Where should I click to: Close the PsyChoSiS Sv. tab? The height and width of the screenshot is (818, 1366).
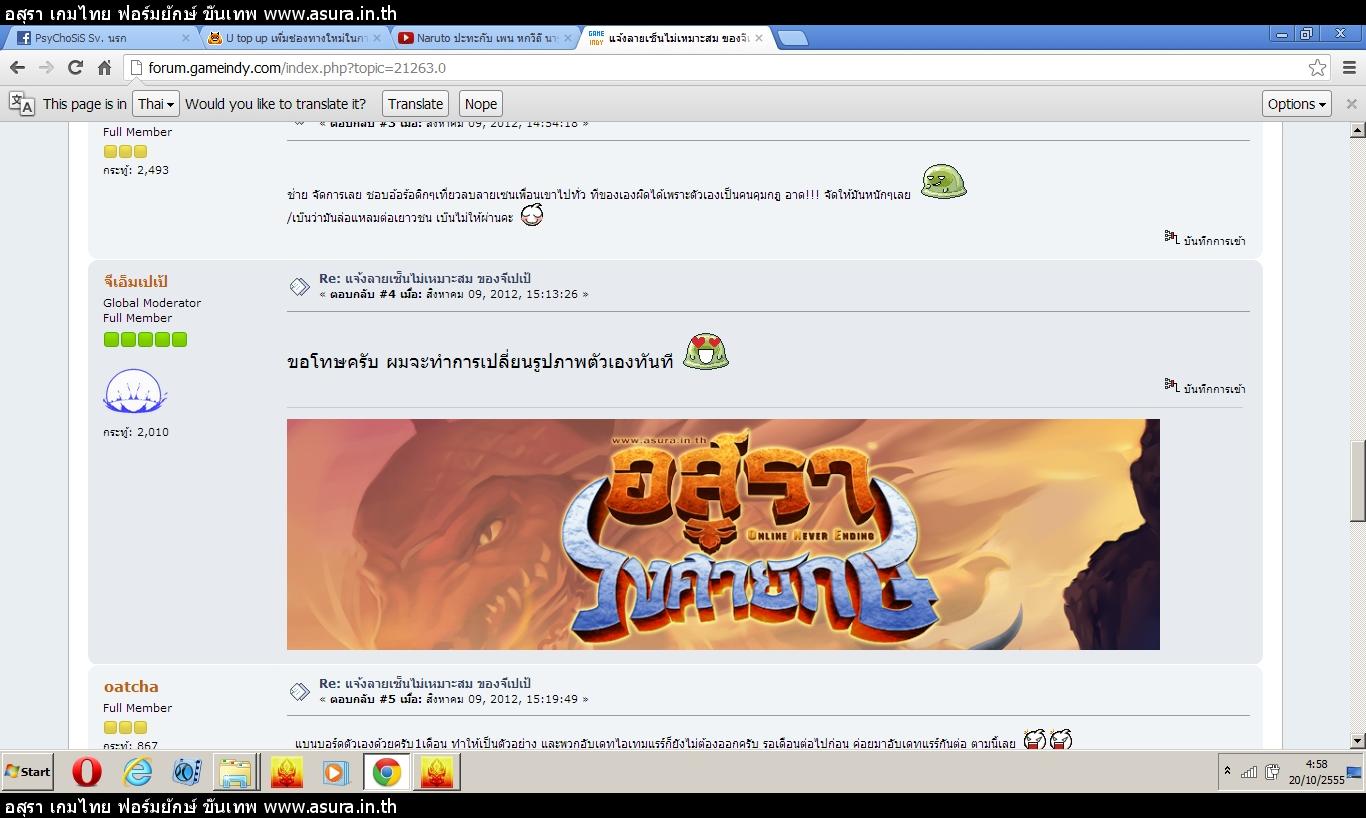(185, 38)
